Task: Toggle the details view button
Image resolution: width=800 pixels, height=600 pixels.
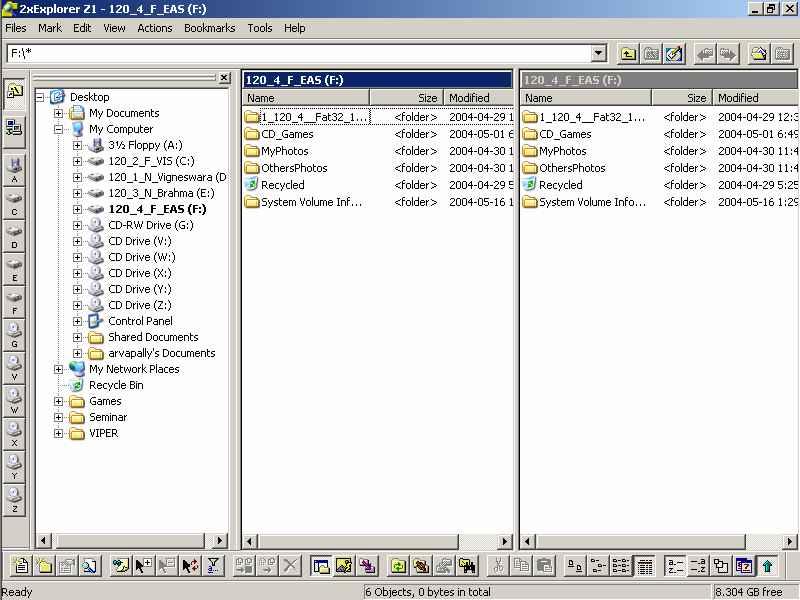Action: (645, 566)
